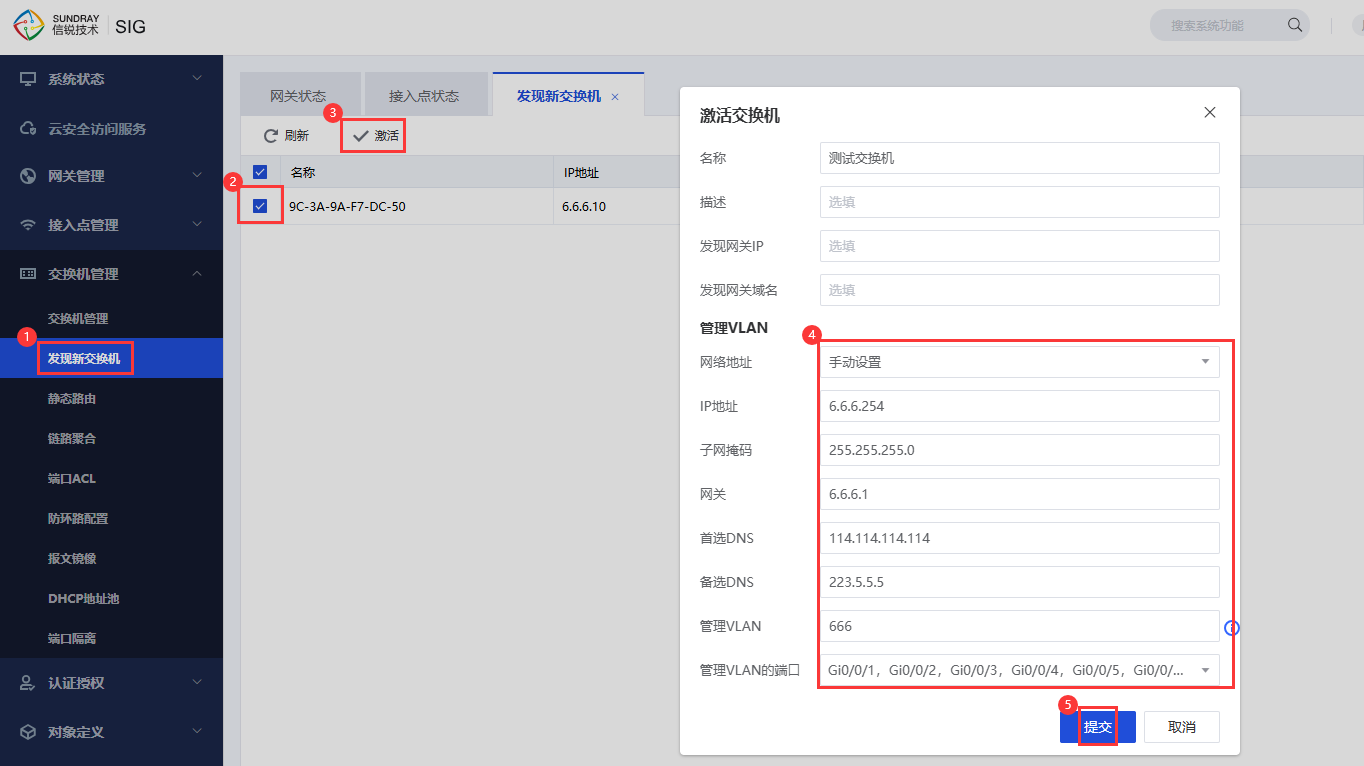Click the 取消 cancel button
The image size is (1364, 766).
pos(1181,727)
